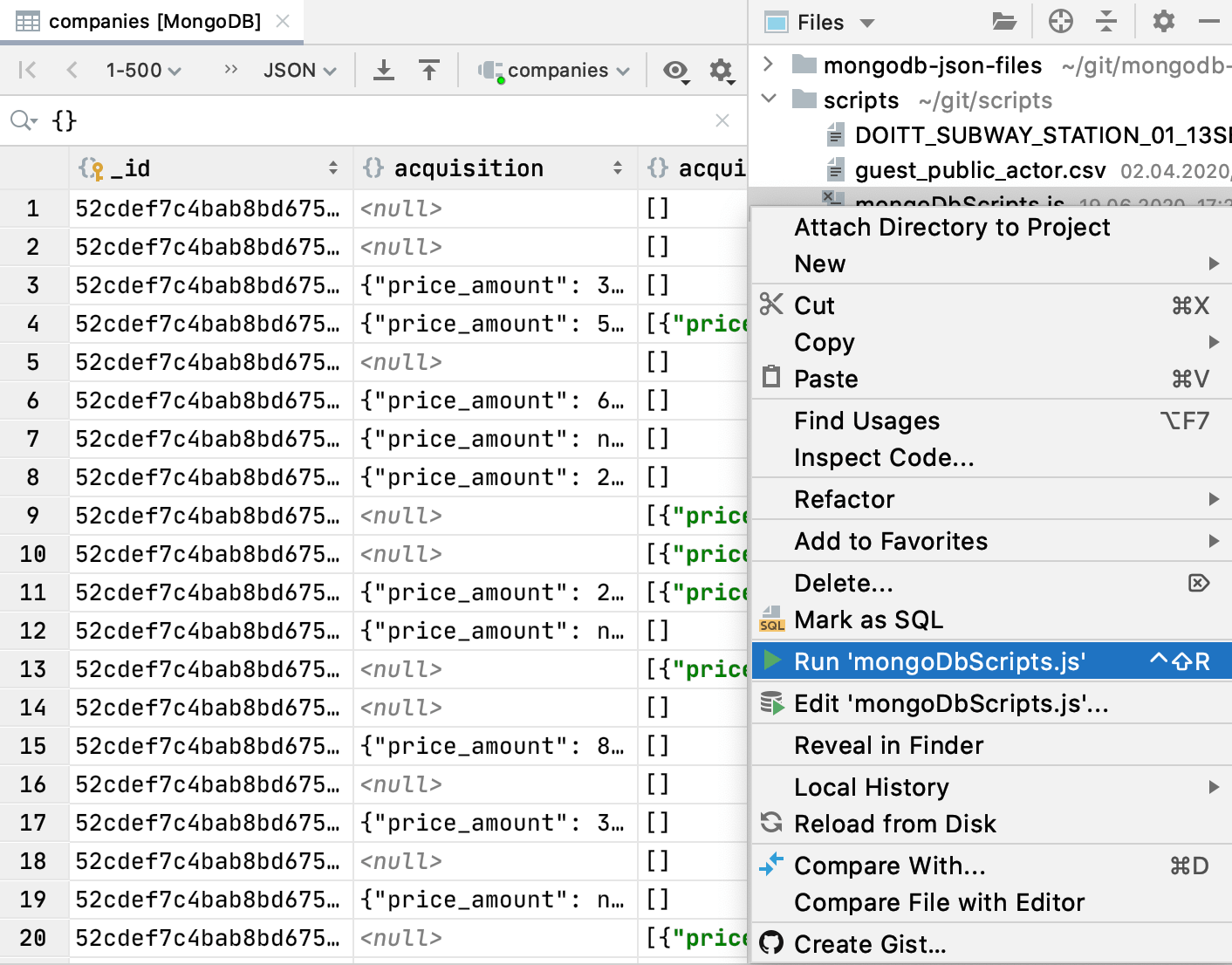This screenshot has height=965, width=1232.
Task: Click the import data upload icon
Action: (428, 71)
